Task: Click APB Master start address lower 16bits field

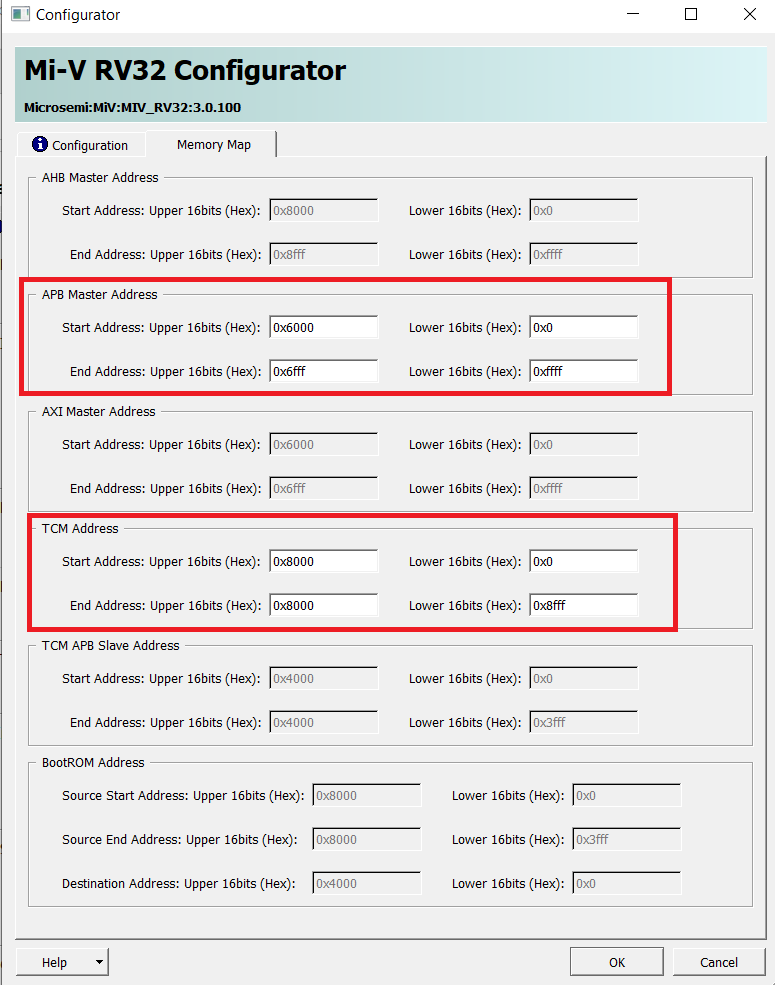Action: 583,328
